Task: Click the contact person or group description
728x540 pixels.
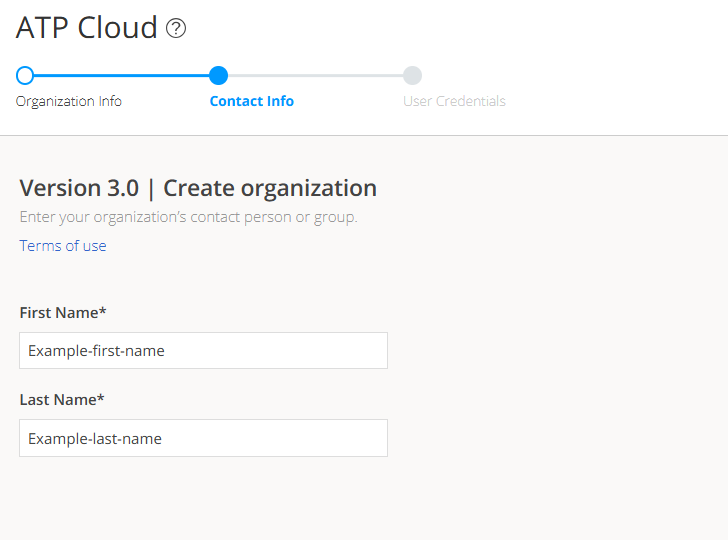Action: [188, 217]
